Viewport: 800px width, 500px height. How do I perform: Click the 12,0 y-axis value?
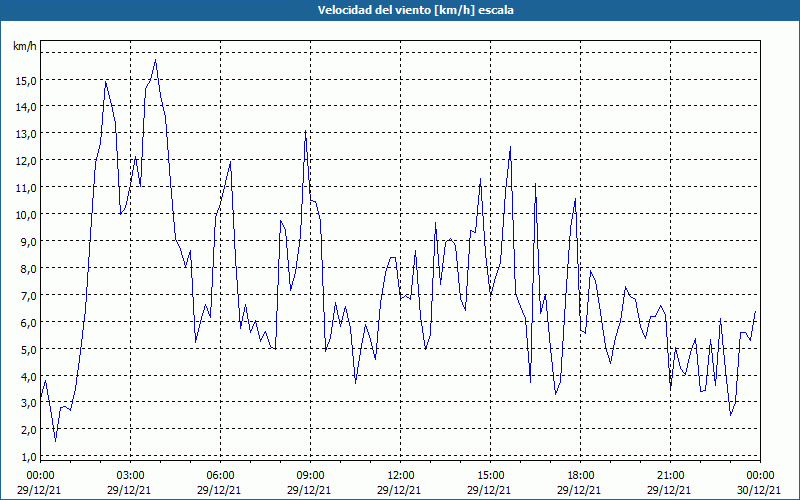(26, 161)
